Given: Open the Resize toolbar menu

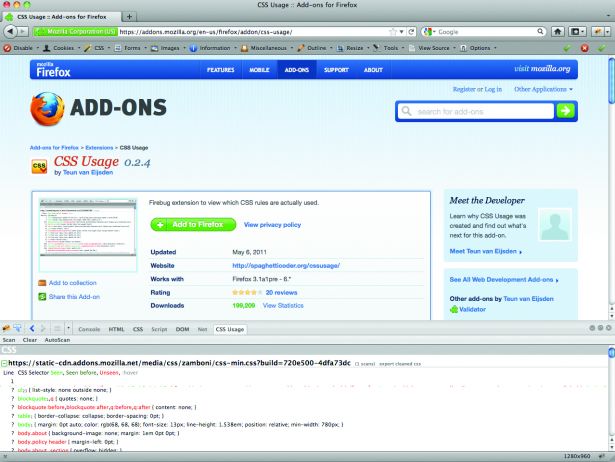Looking at the screenshot, I should [x=353, y=48].
